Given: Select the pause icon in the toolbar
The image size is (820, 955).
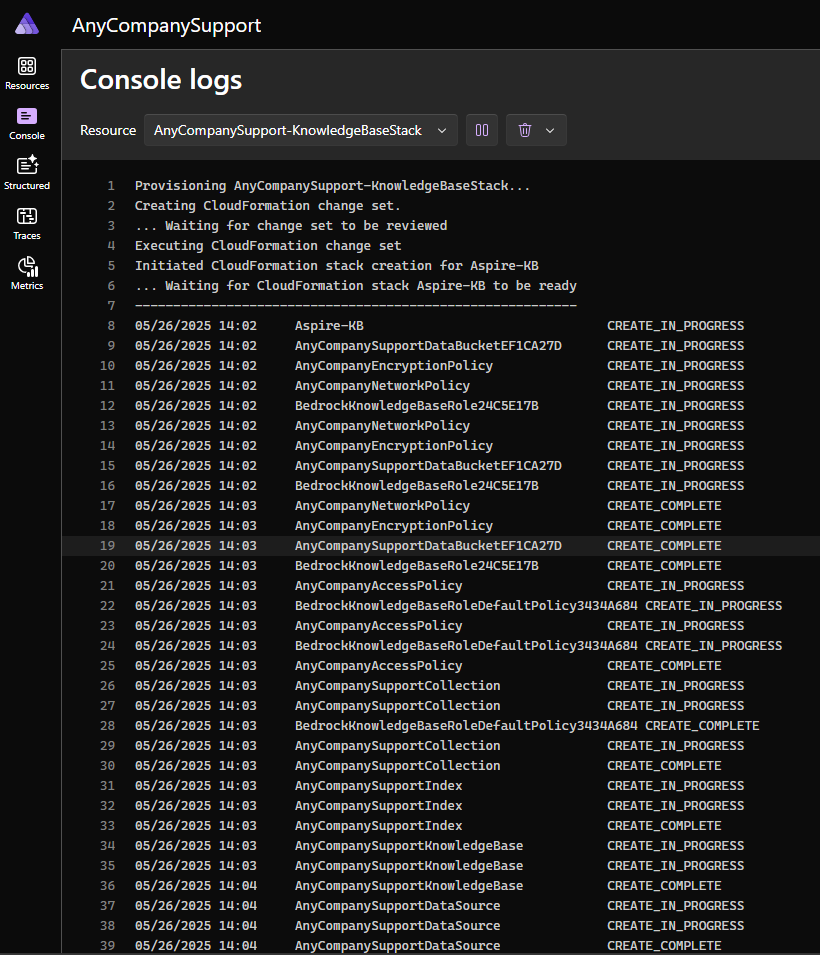Looking at the screenshot, I should (481, 129).
